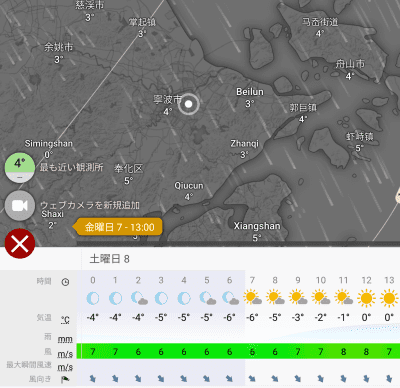Viewport: 400px width, 388px height.
Task: Click ウェブカメラを新規追加 text
Action: coord(90,205)
